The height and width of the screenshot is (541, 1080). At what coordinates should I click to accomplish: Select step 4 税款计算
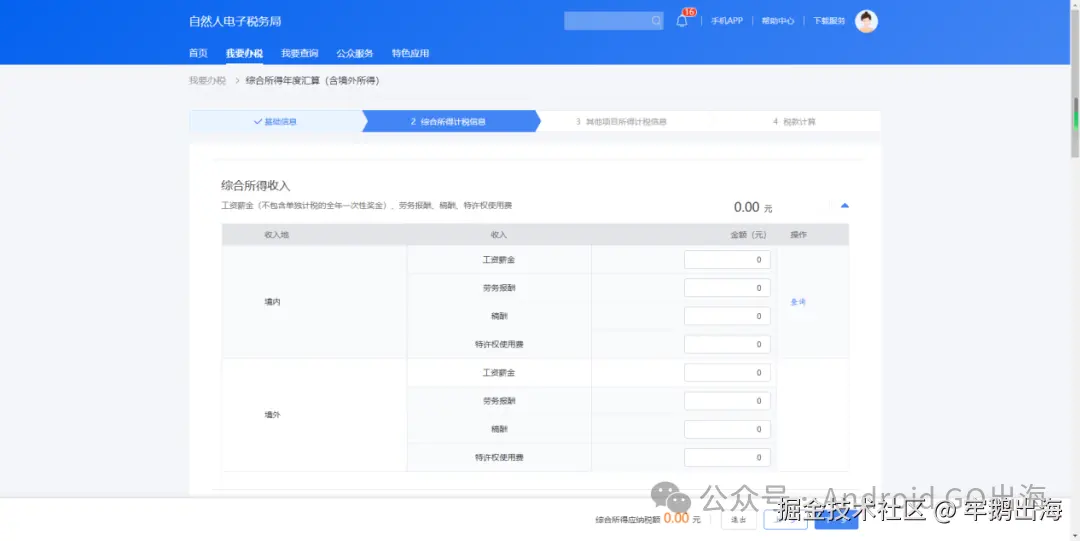(x=794, y=121)
